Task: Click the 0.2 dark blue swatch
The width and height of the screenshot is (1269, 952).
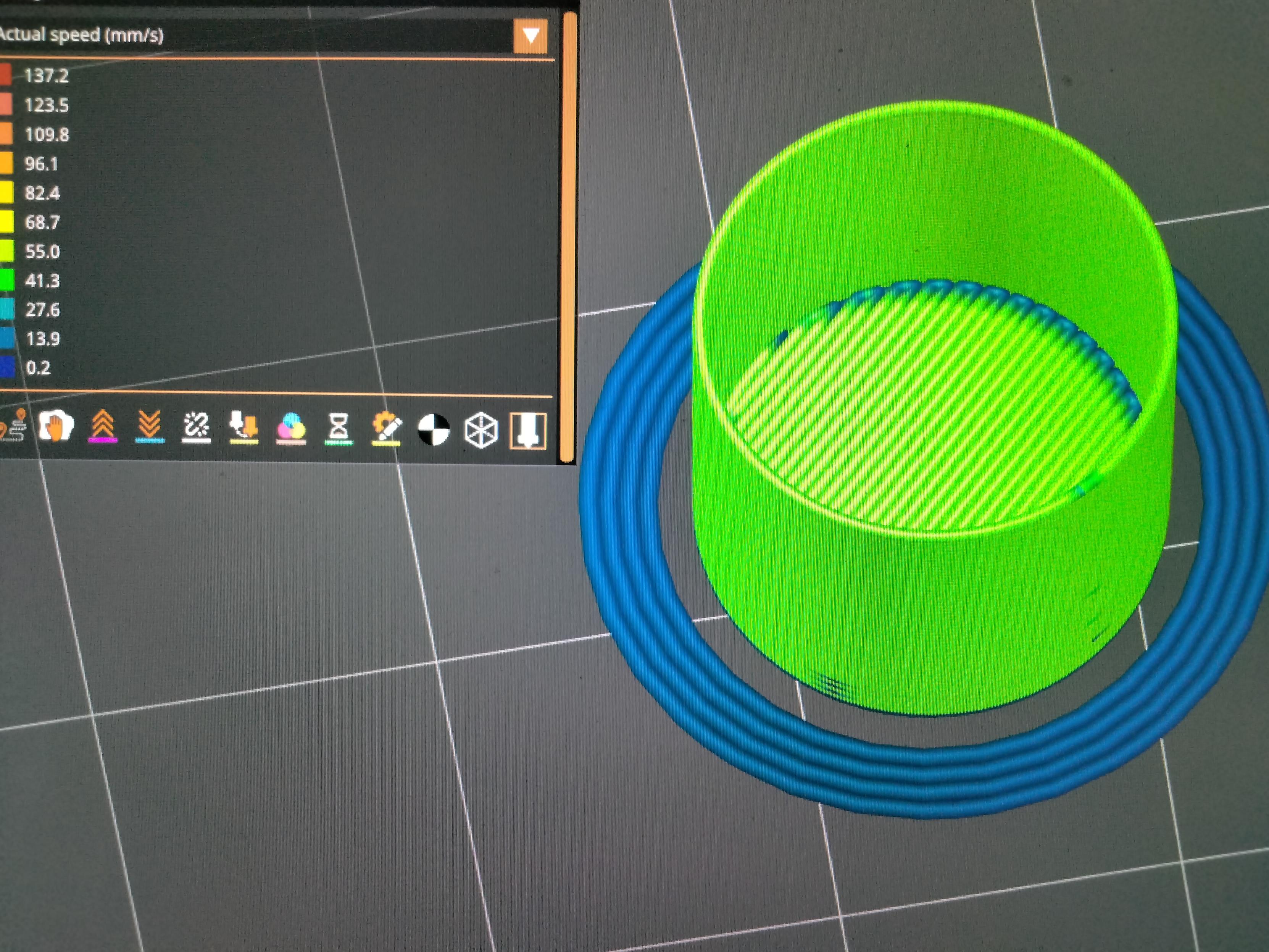Action: click(8, 367)
